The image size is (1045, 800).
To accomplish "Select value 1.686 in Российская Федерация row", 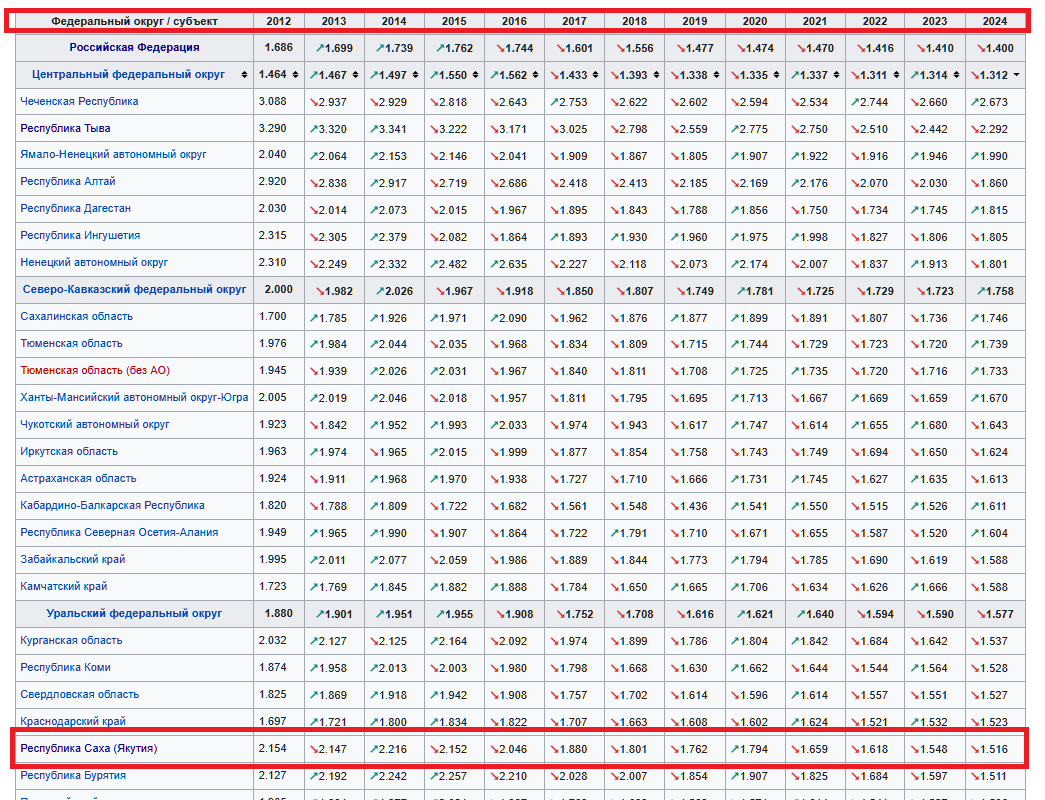I will pyautogui.click(x=279, y=47).
